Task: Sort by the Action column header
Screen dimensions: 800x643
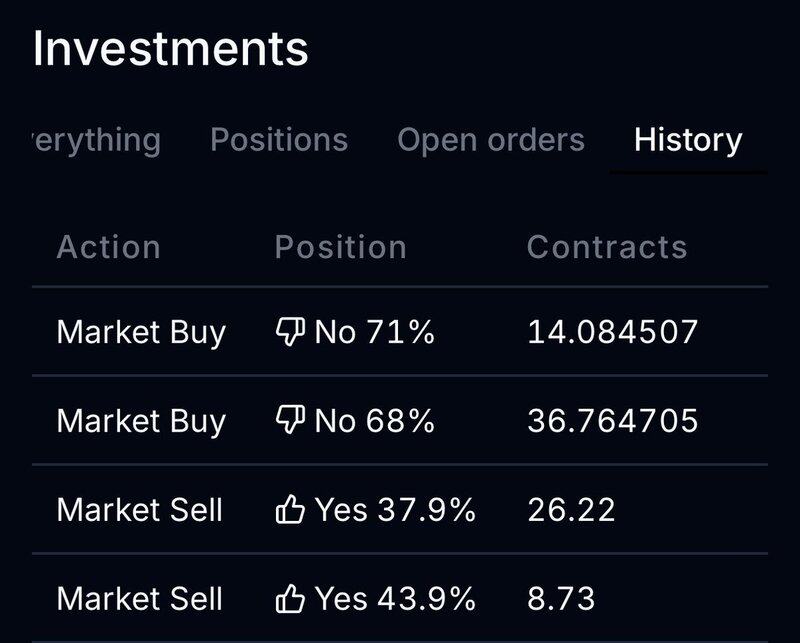Action: pos(109,248)
